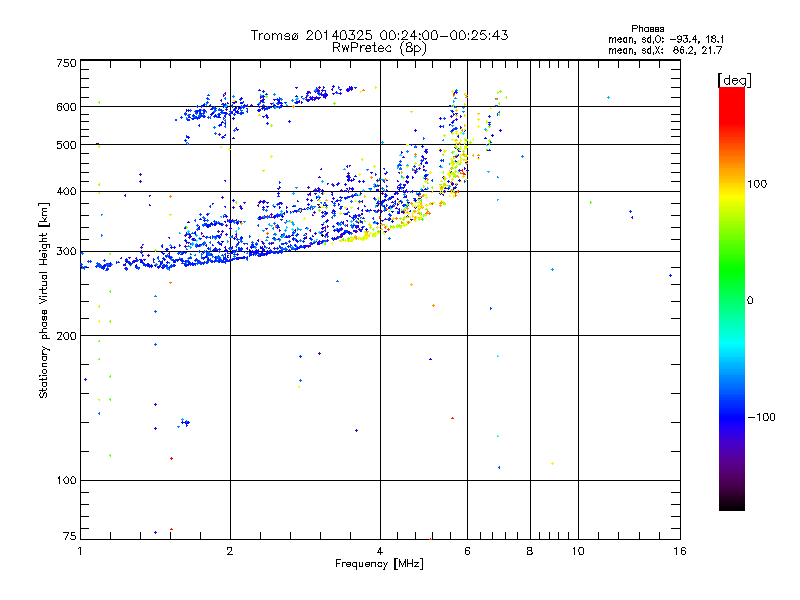This screenshot has width=800, height=600.
Task: Click the Phases header label
Action: click(647, 29)
